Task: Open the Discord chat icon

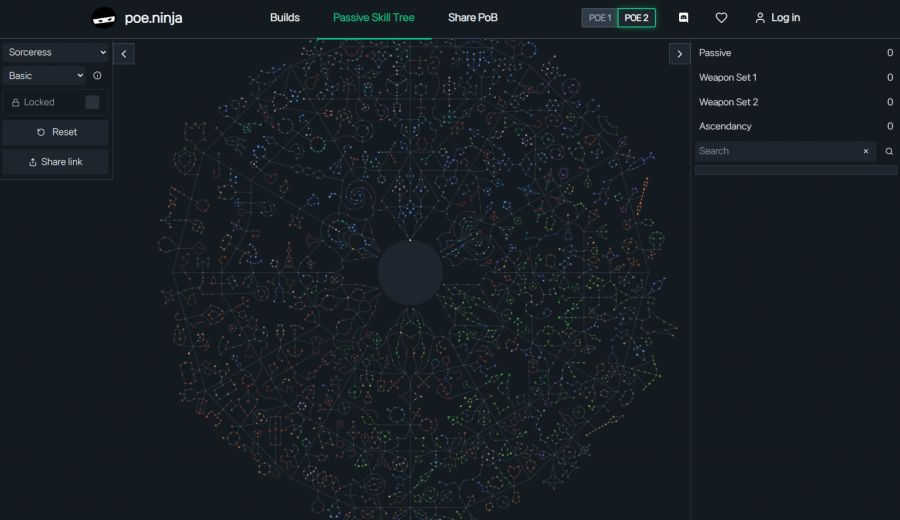Action: pos(684,18)
